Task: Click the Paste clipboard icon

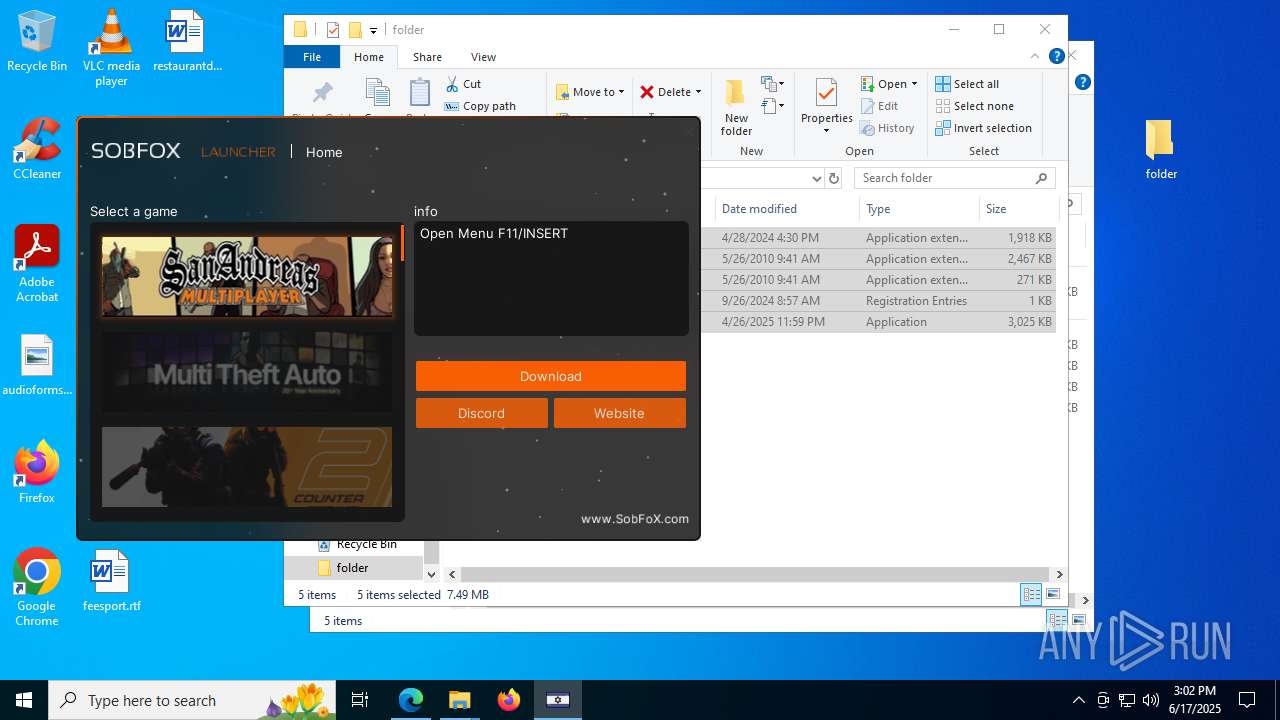Action: click(420, 93)
